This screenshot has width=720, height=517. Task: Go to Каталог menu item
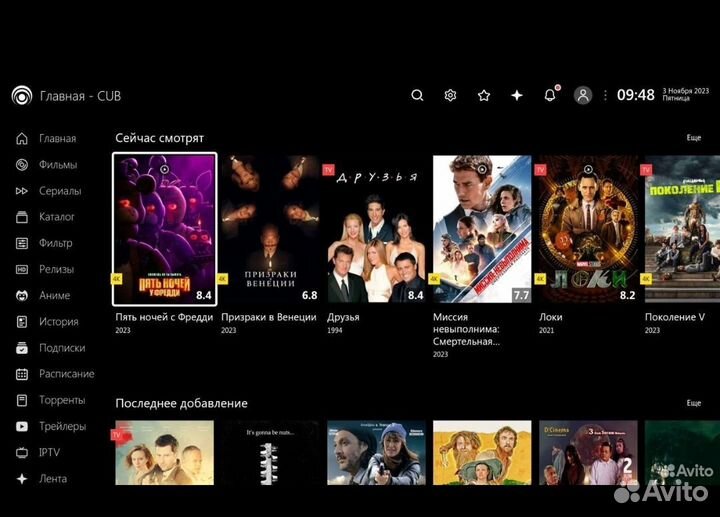(x=57, y=217)
